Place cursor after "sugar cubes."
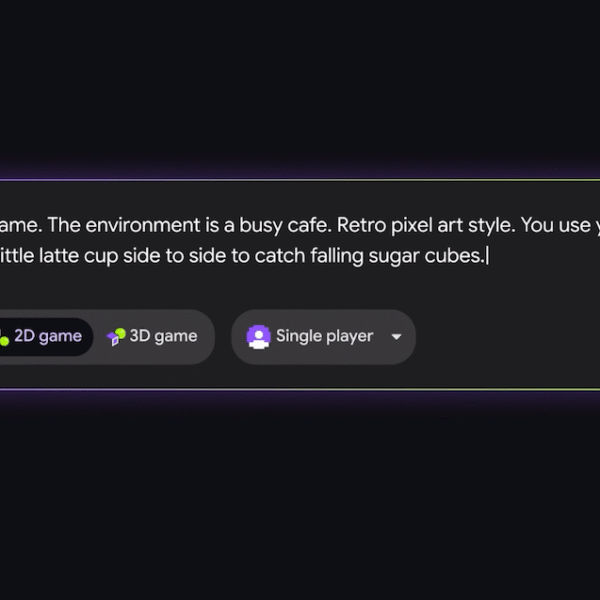The height and width of the screenshot is (600, 600). [487, 256]
